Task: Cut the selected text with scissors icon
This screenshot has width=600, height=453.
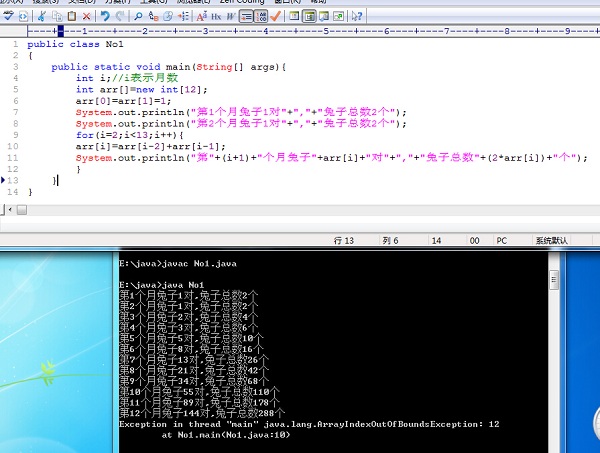Action: (x=42, y=16)
